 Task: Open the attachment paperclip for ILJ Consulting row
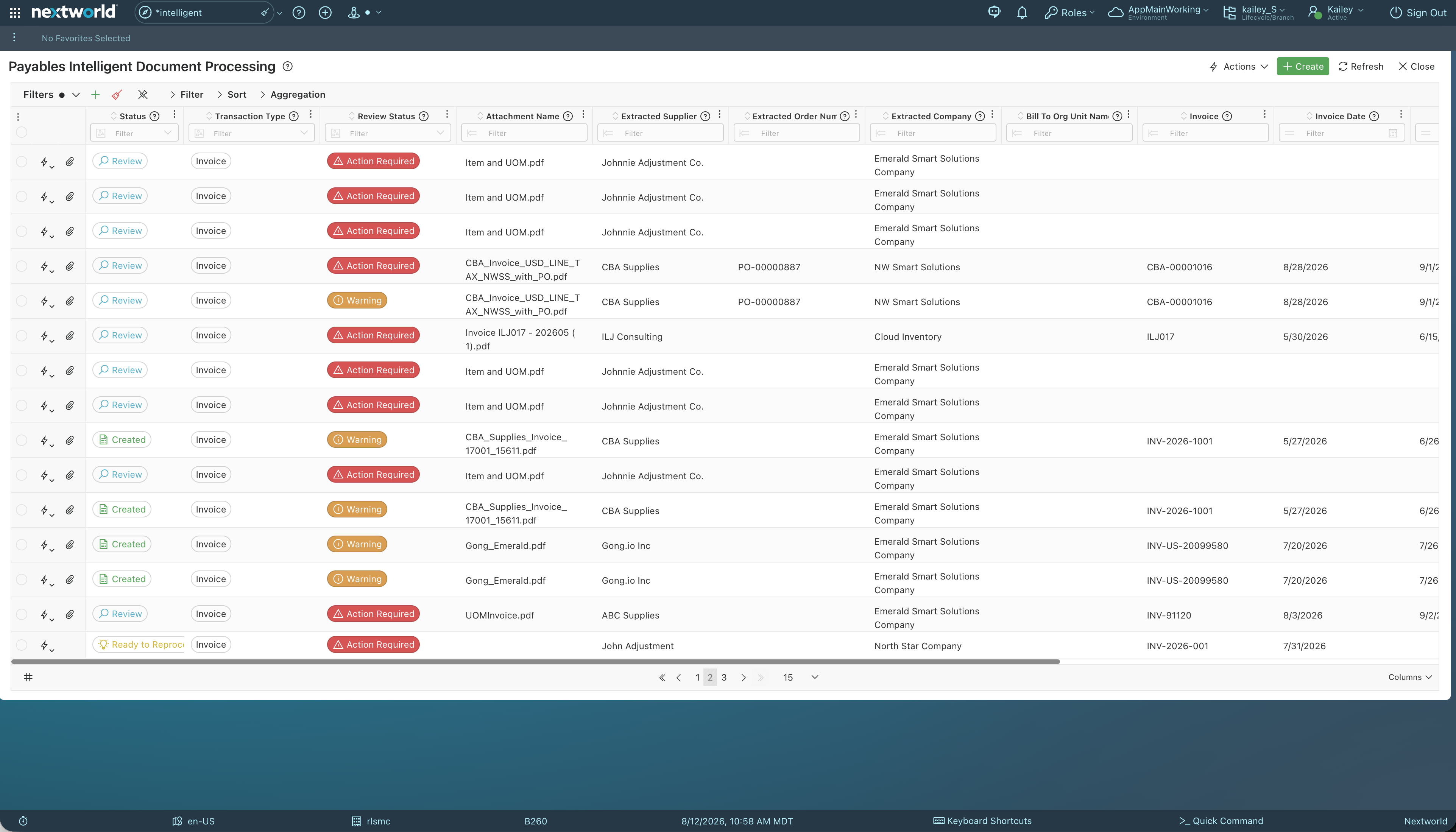pyautogui.click(x=70, y=335)
